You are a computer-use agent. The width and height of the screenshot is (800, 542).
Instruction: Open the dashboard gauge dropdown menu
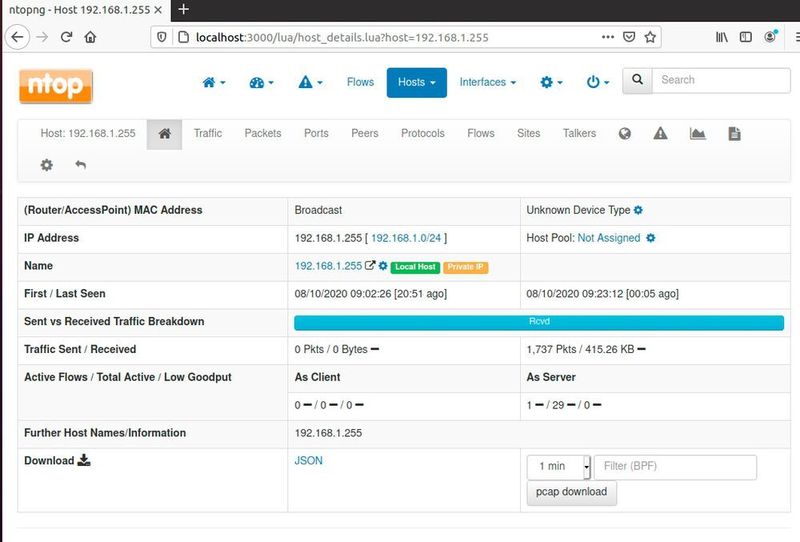click(x=261, y=82)
